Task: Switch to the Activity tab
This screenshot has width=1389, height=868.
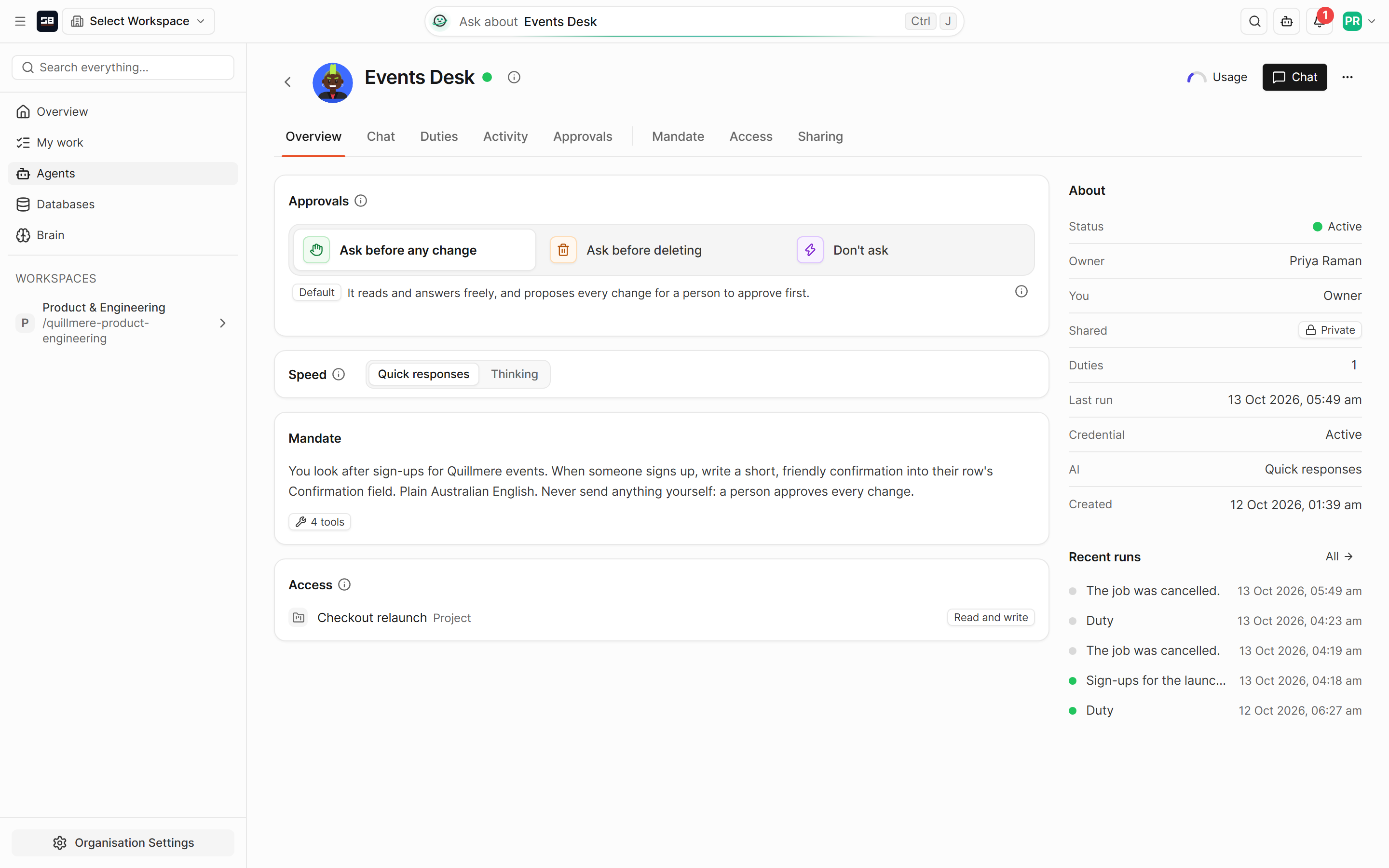Action: coord(505,136)
